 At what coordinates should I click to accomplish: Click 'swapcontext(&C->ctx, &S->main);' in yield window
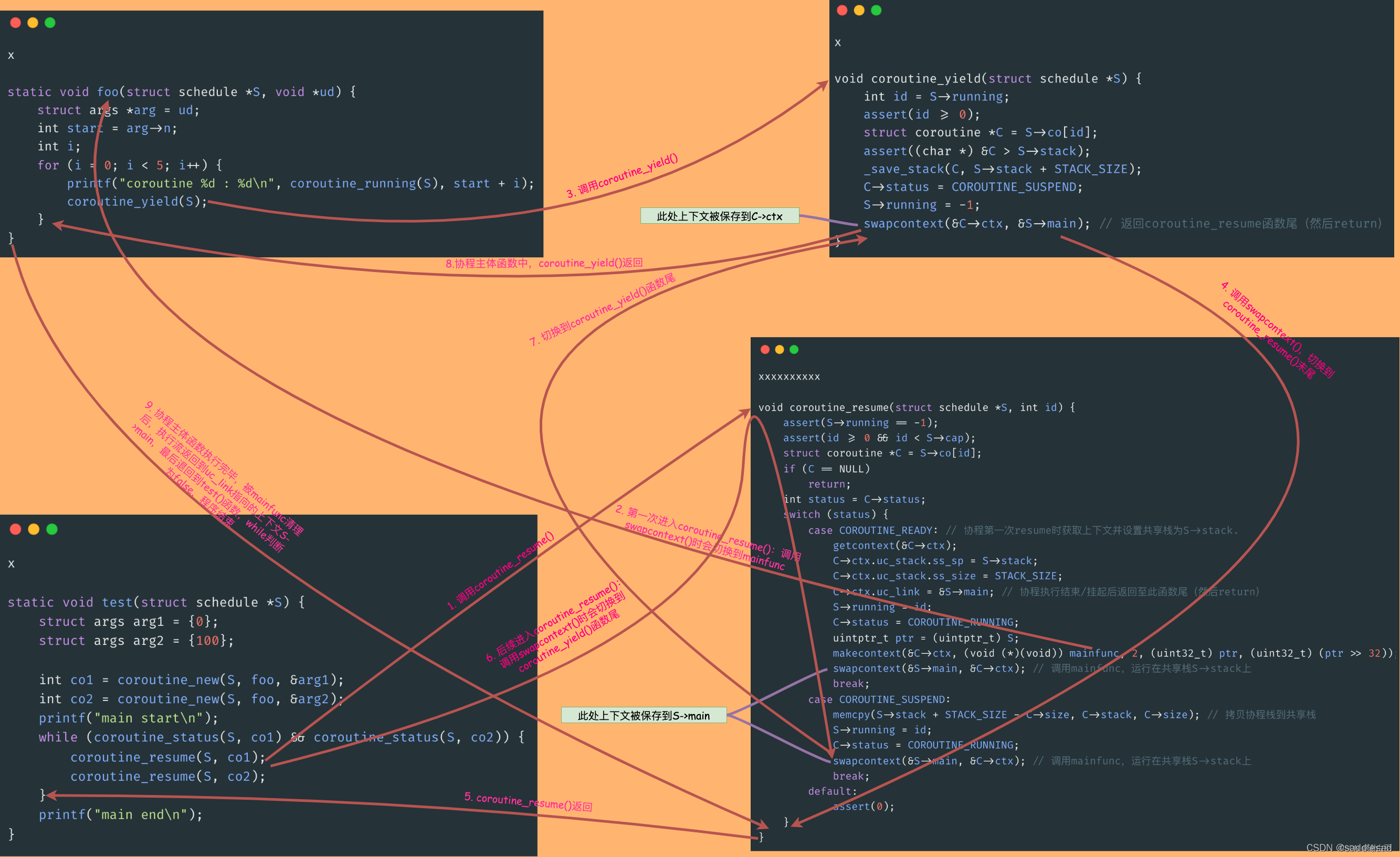[977, 223]
